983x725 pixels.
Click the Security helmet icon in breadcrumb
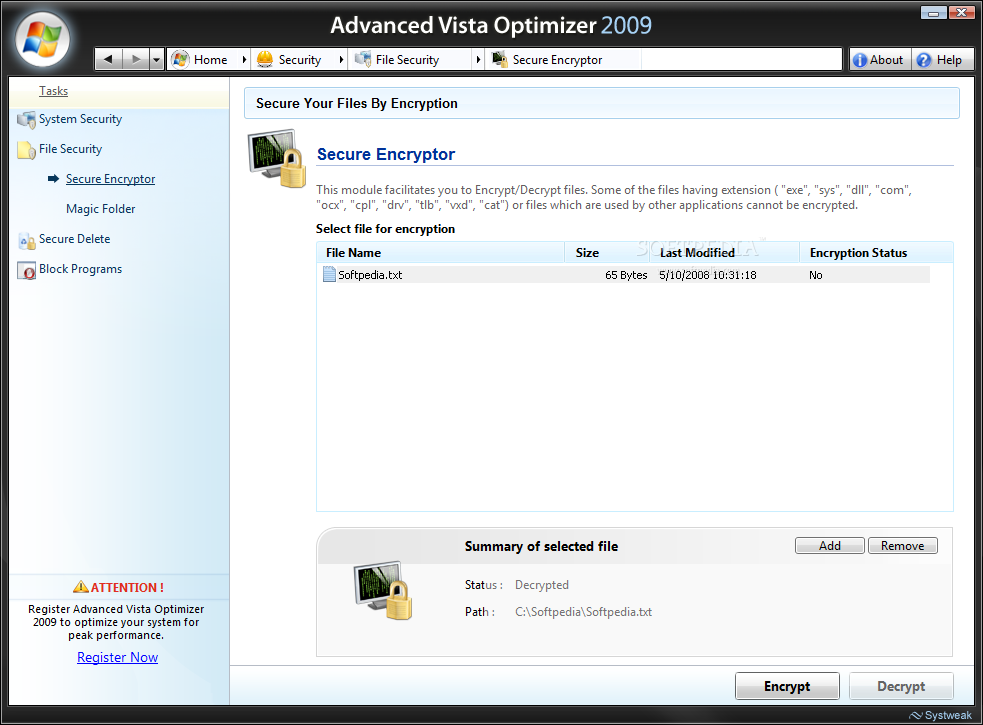(x=265, y=60)
